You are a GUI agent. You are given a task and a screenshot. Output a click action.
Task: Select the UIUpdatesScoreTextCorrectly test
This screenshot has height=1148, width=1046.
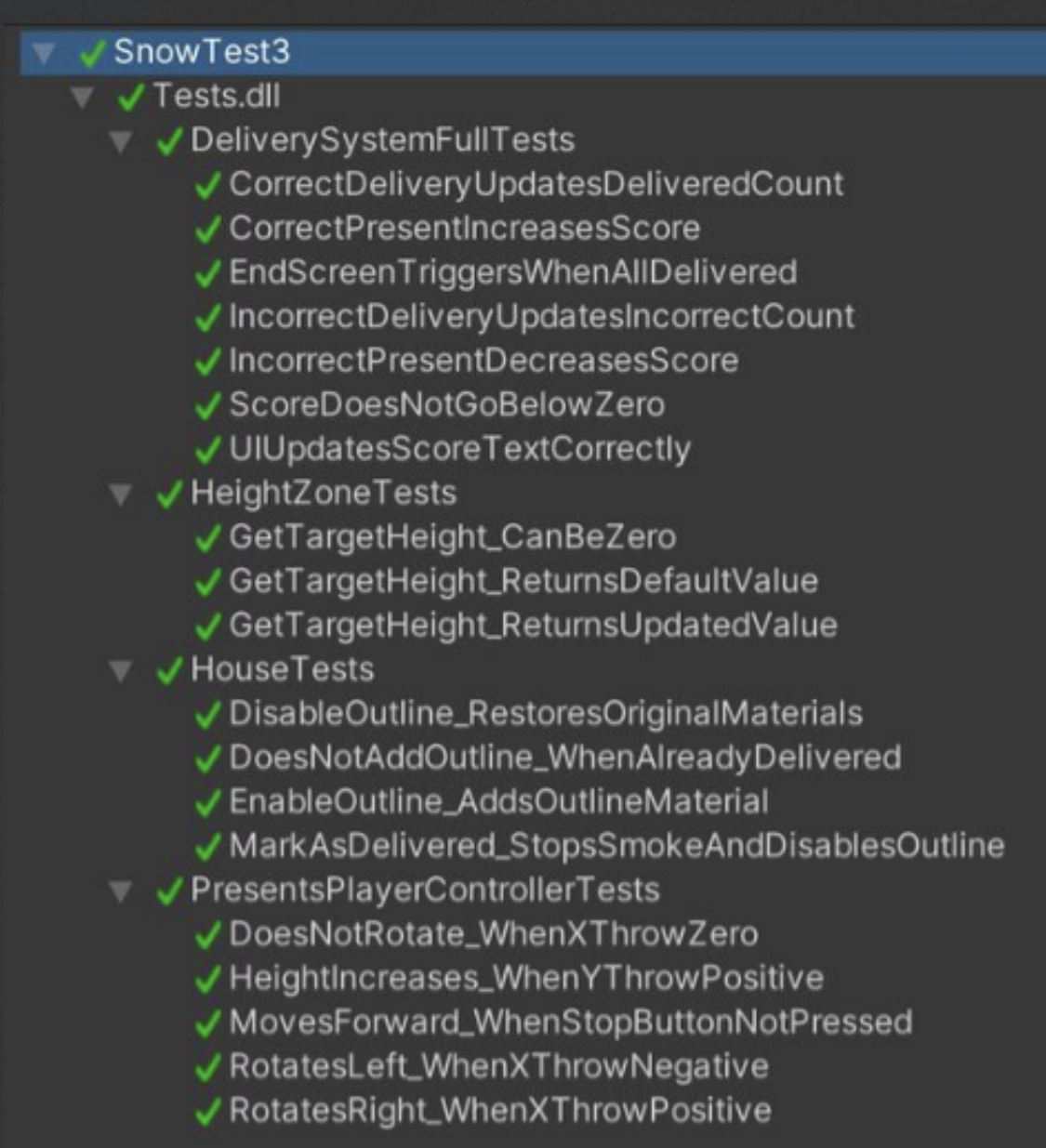click(459, 450)
